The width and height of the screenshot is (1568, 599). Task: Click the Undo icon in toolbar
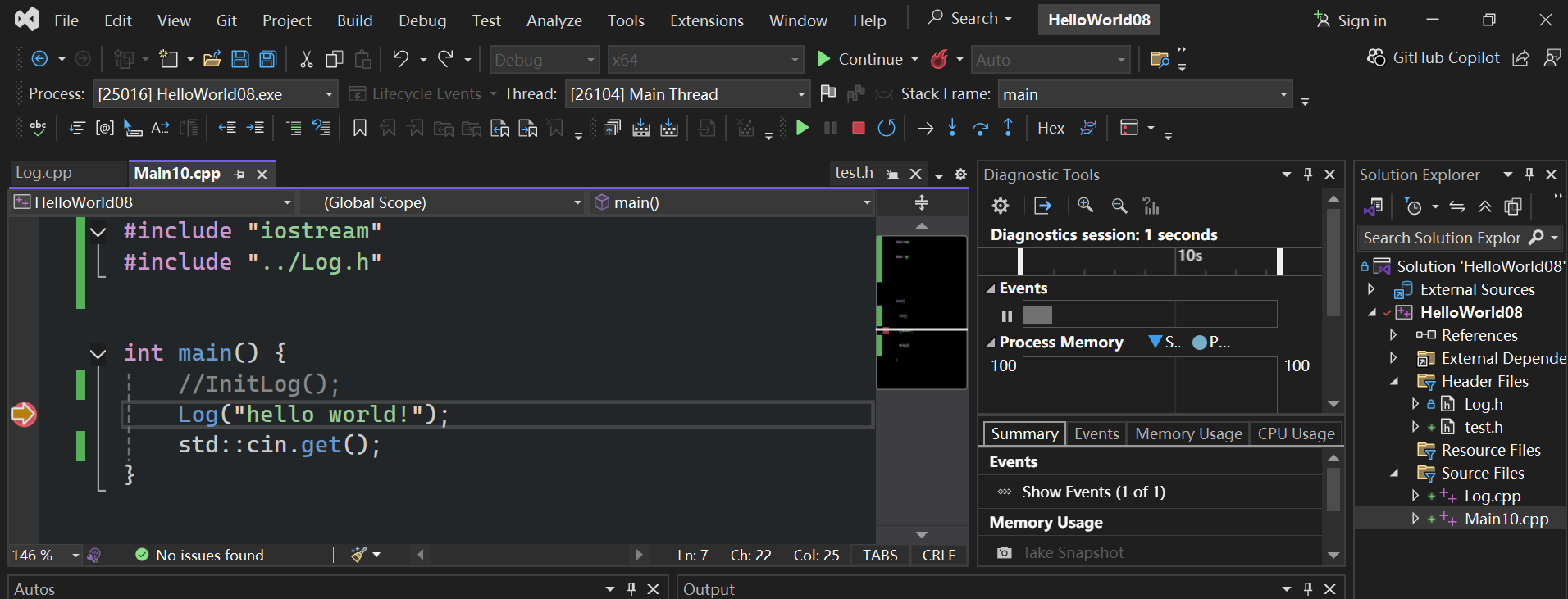400,59
